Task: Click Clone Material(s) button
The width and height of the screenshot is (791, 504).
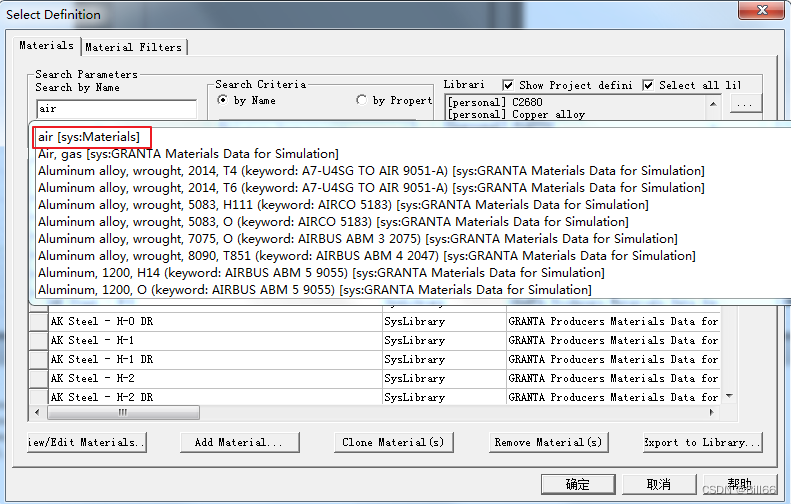Action: (x=393, y=442)
